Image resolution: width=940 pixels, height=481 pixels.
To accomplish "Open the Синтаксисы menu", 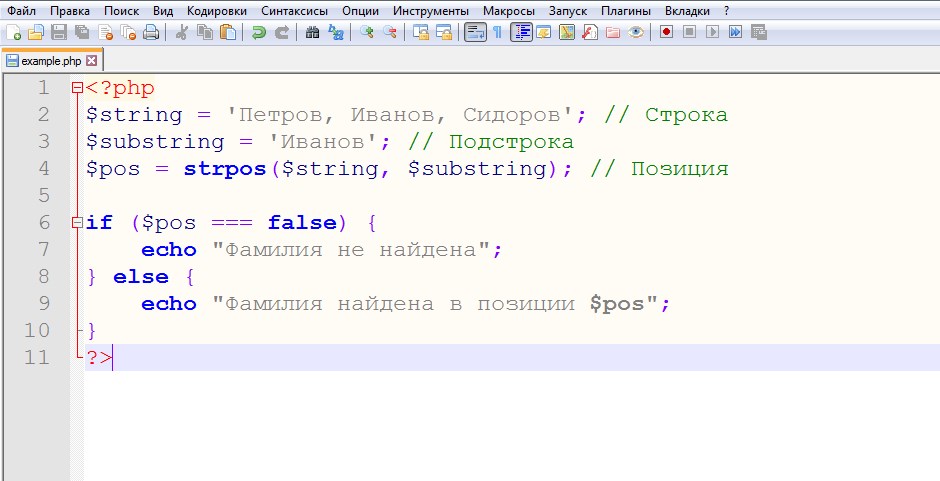I will (294, 10).
